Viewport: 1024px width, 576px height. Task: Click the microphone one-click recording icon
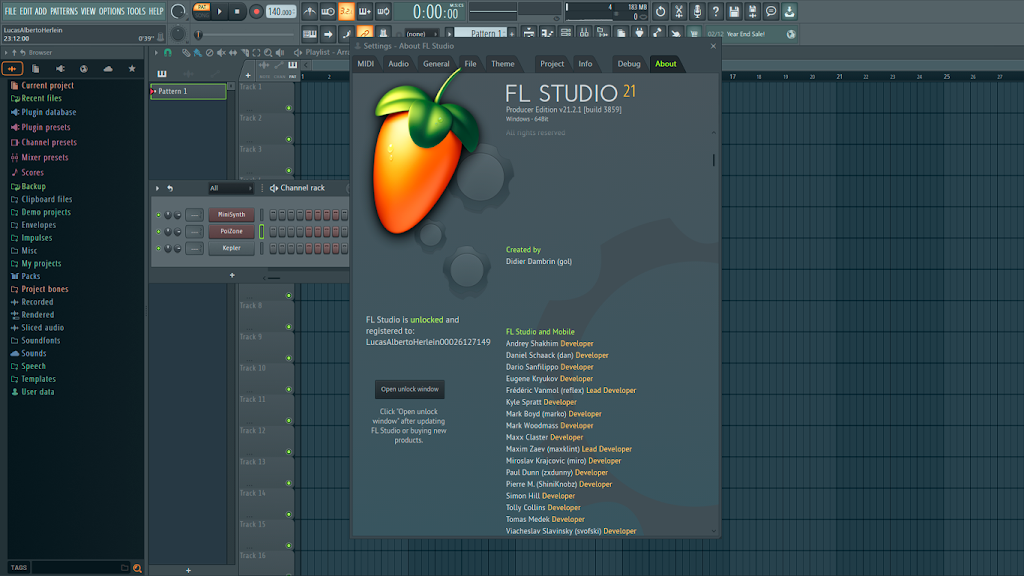pos(697,11)
